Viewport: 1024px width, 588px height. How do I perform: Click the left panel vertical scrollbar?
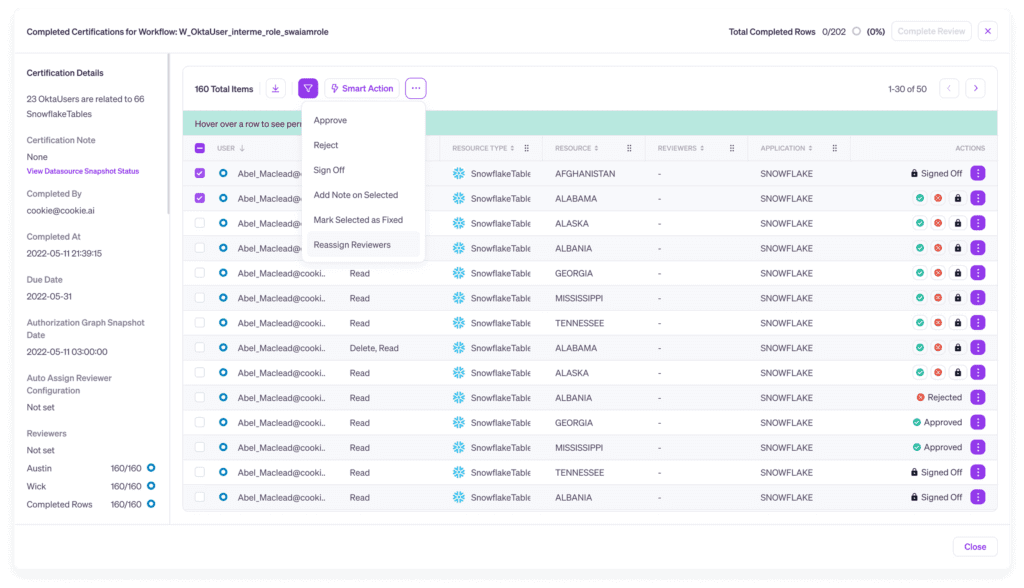(x=168, y=134)
